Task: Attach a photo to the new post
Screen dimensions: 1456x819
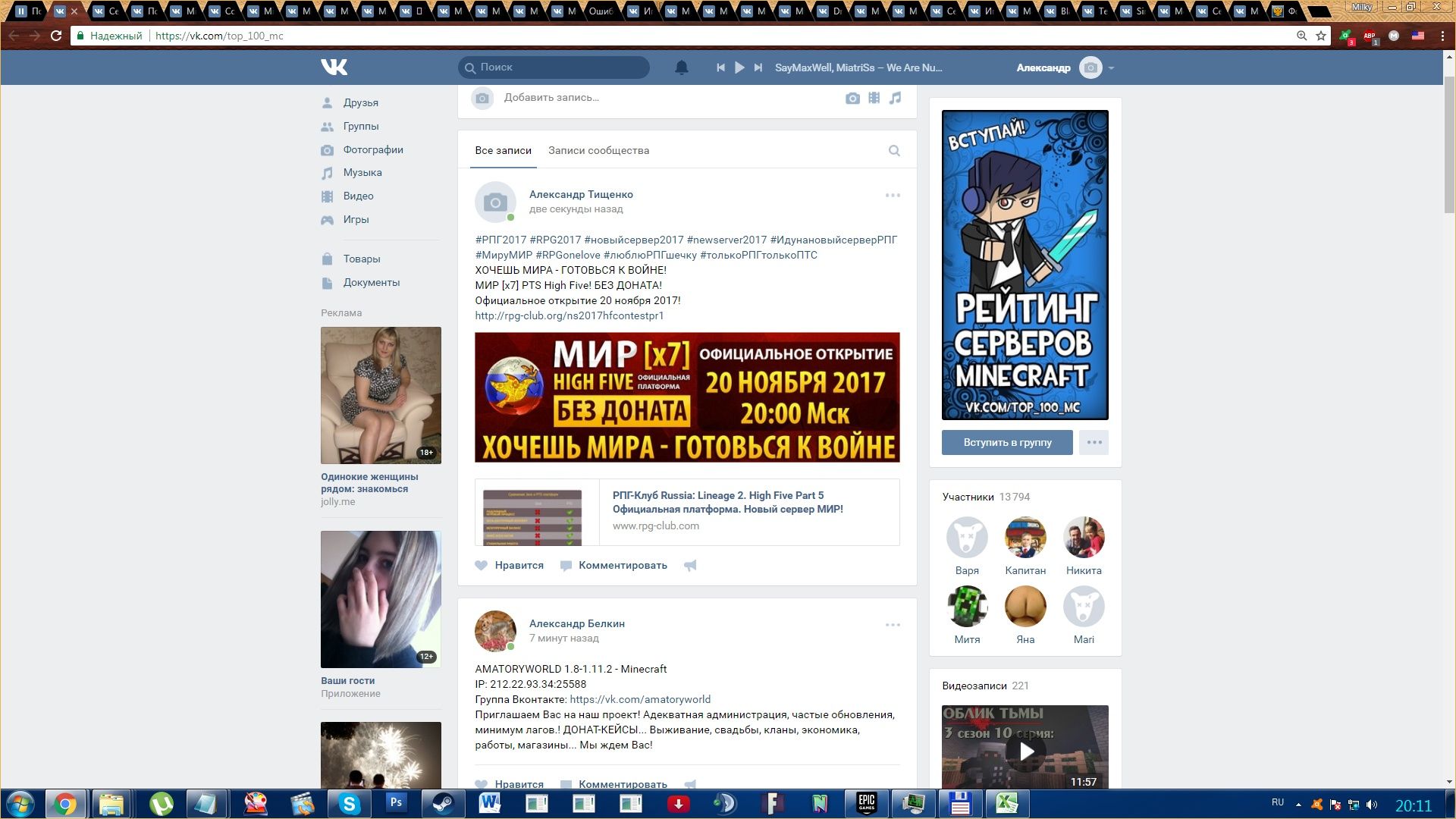Action: click(852, 98)
